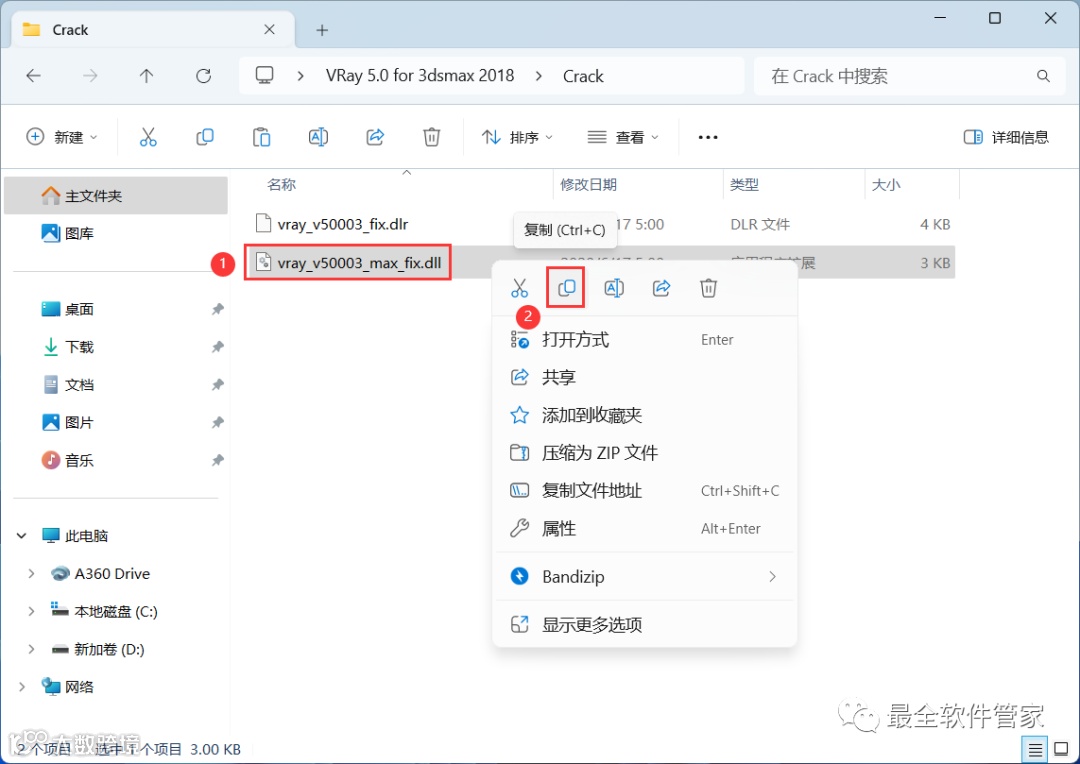Unpin 音乐 from quick access
This screenshot has height=764, width=1080.
pos(217,460)
